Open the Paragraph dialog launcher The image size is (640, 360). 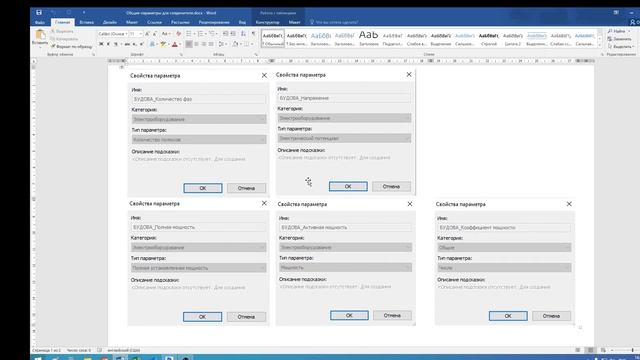256,54
